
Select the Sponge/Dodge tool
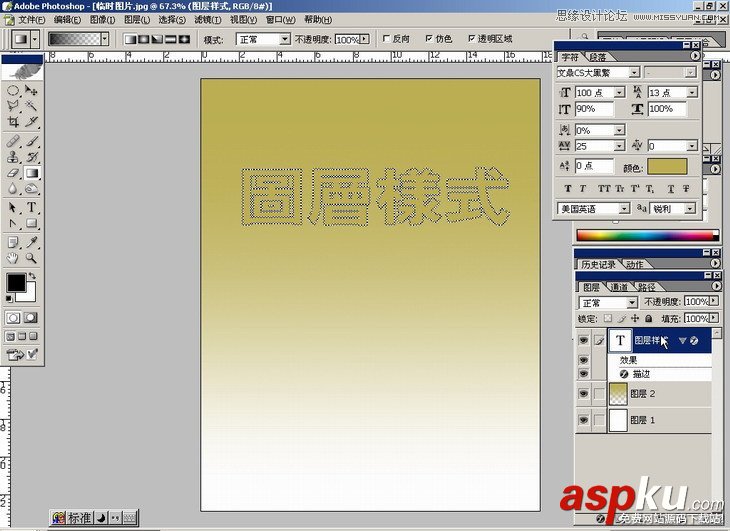pyautogui.click(x=31, y=189)
